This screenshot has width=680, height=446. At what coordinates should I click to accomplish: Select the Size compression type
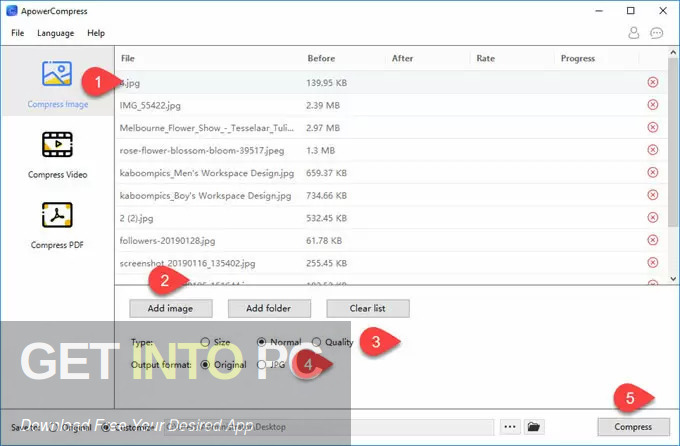205,342
